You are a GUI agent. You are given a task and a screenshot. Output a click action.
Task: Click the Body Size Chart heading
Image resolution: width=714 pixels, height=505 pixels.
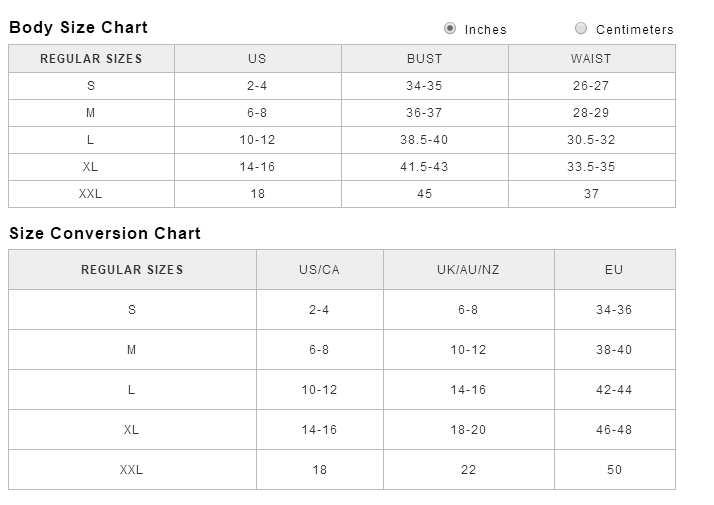(x=78, y=27)
